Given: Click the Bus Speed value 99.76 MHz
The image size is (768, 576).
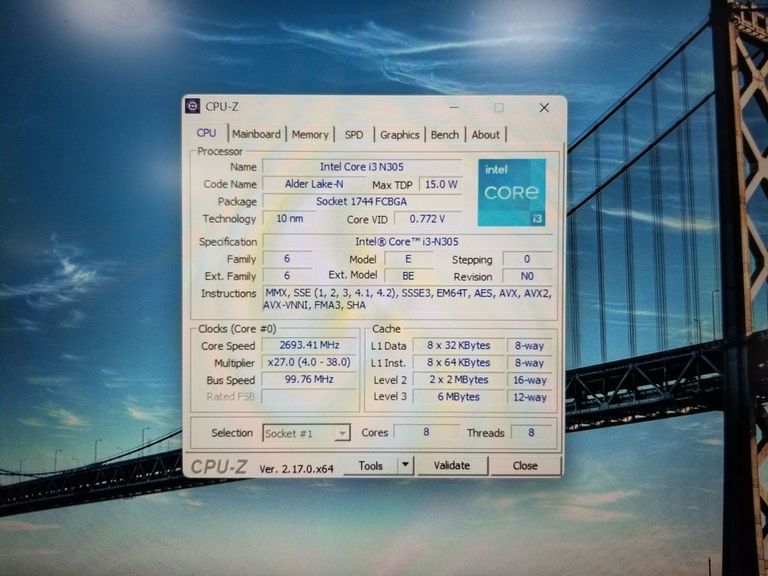Looking at the screenshot, I should 310,379.
